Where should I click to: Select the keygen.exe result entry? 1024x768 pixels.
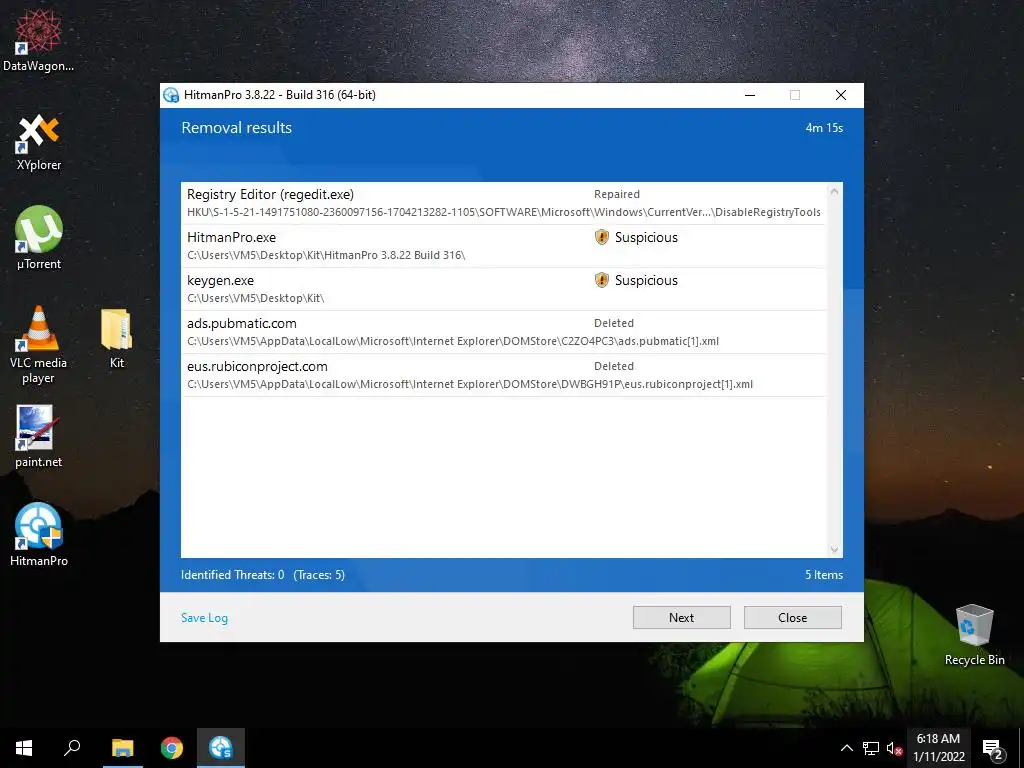click(x=504, y=289)
